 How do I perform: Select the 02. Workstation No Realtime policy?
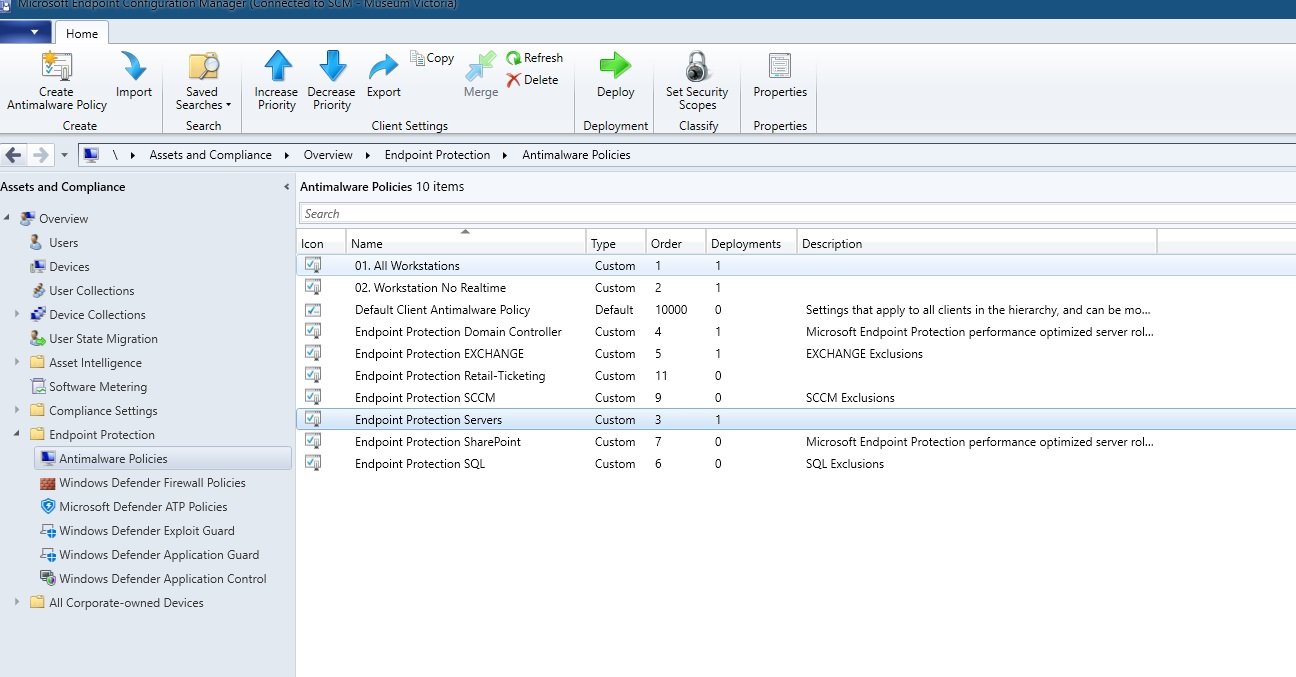pos(796,288)
